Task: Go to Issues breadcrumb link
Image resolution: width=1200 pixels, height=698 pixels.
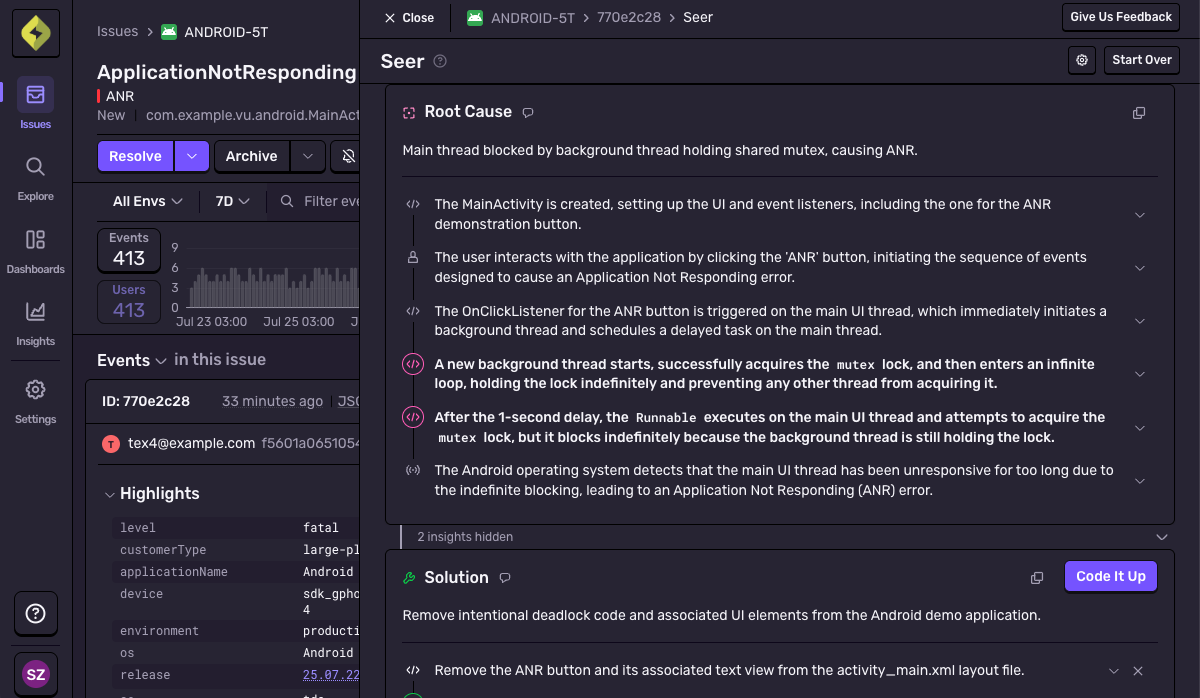Action: point(117,32)
